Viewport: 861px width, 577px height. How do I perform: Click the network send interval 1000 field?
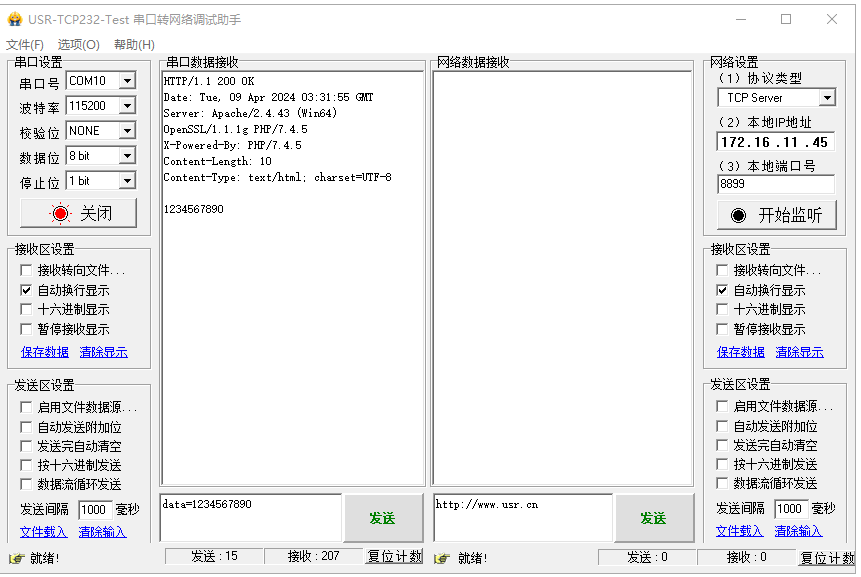(x=791, y=509)
